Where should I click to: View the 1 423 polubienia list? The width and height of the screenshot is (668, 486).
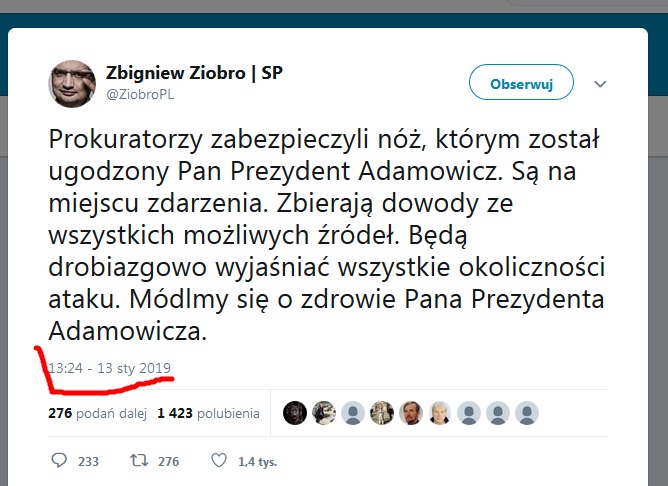tap(208, 413)
